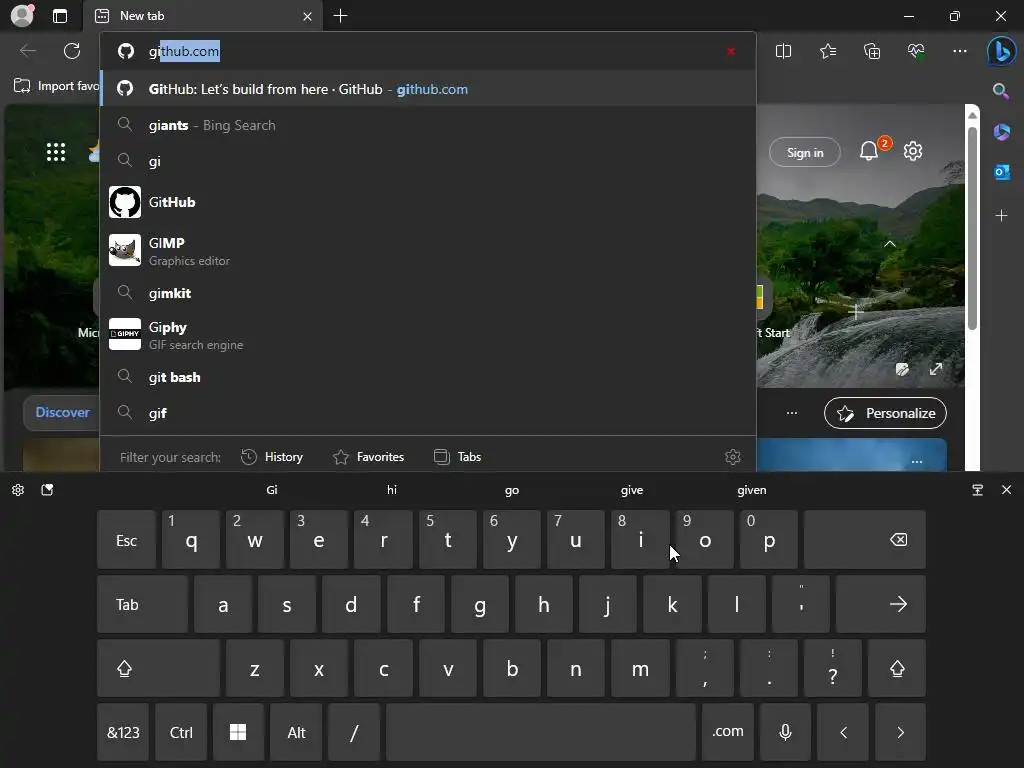Viewport: 1024px width, 768px height.
Task: Open a new tab with plus button
Action: [x=340, y=16]
